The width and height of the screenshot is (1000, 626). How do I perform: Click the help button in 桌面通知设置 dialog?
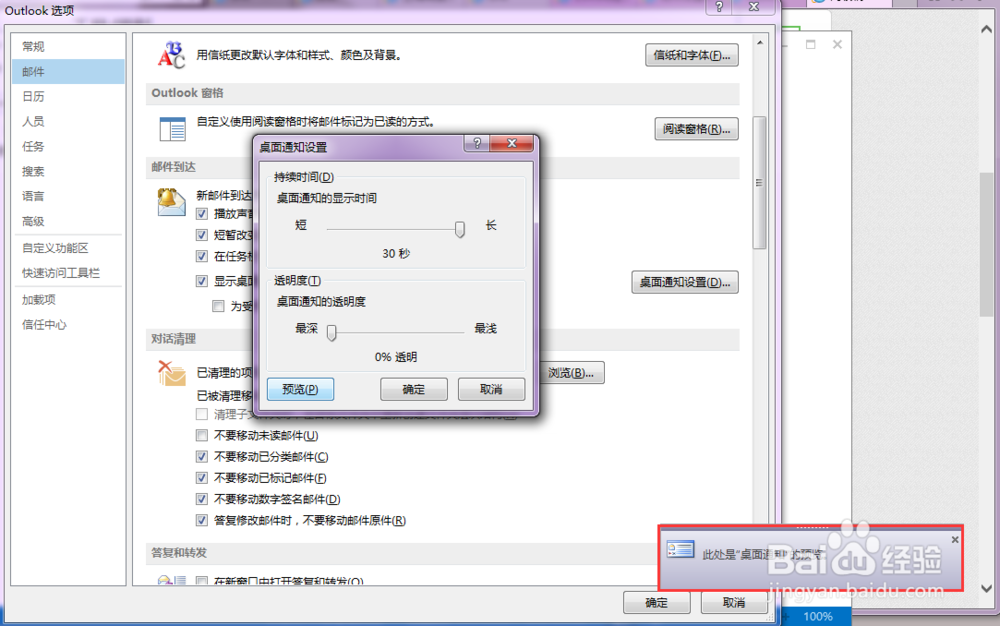click(477, 143)
